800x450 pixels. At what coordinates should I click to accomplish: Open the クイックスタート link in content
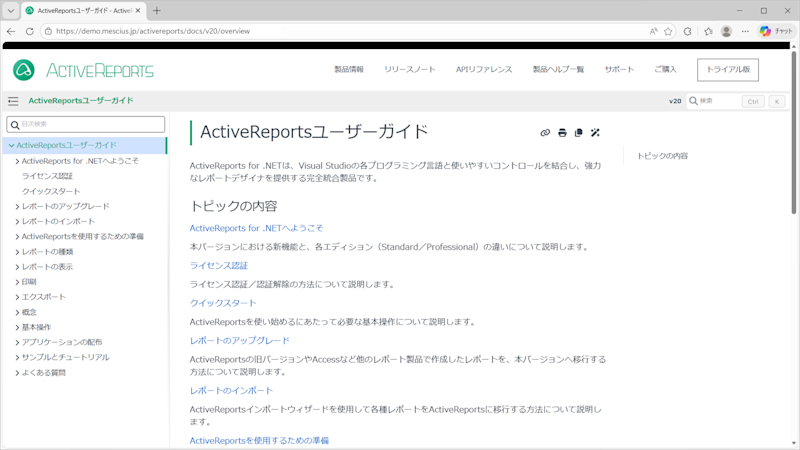click(x=223, y=303)
